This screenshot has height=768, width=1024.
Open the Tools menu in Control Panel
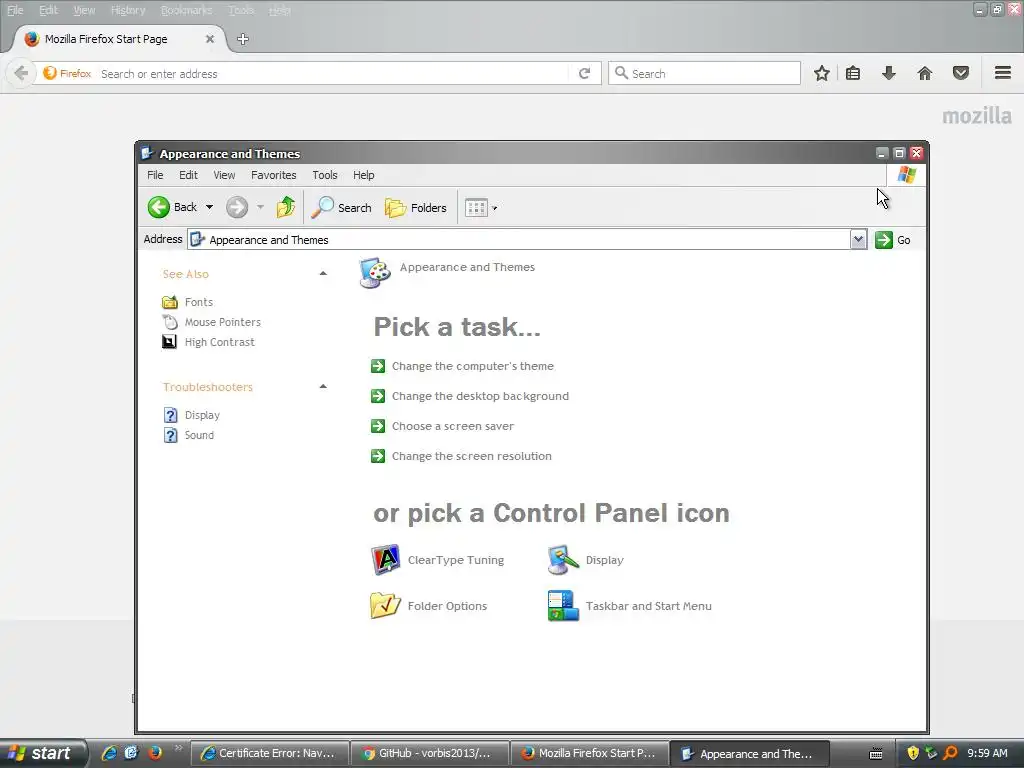click(x=325, y=175)
